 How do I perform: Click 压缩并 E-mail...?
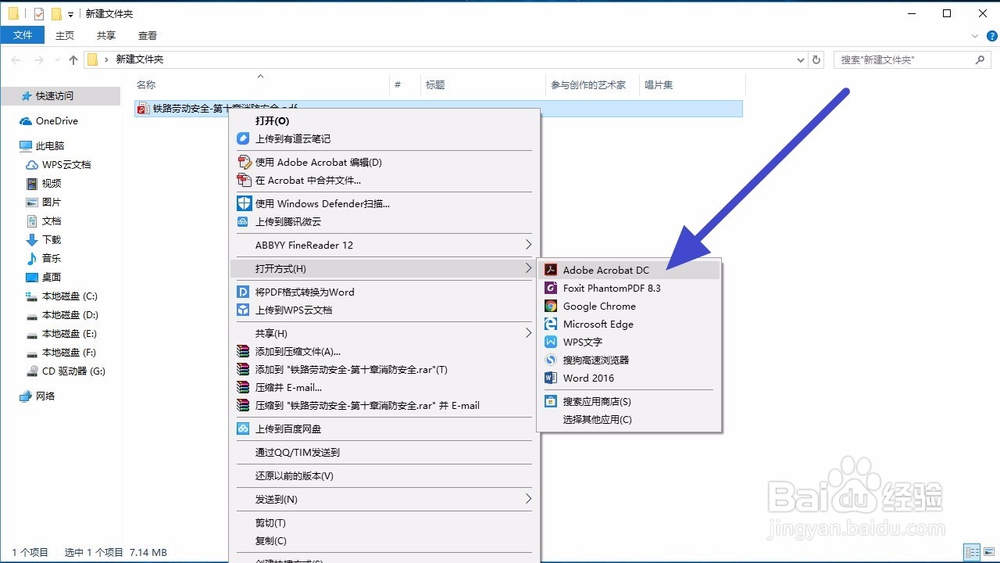pyautogui.click(x=385, y=387)
